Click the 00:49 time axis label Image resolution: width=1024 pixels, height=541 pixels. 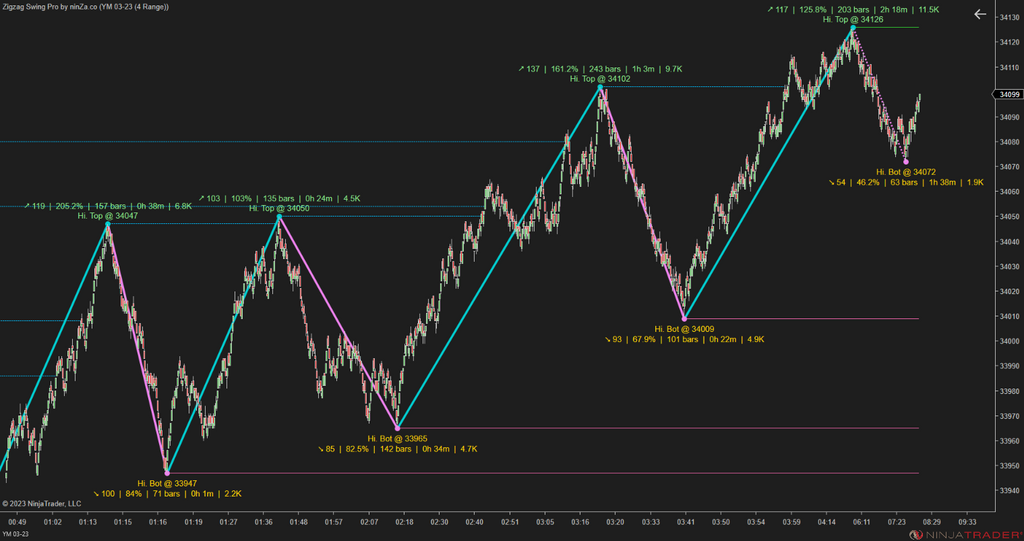tap(18, 522)
